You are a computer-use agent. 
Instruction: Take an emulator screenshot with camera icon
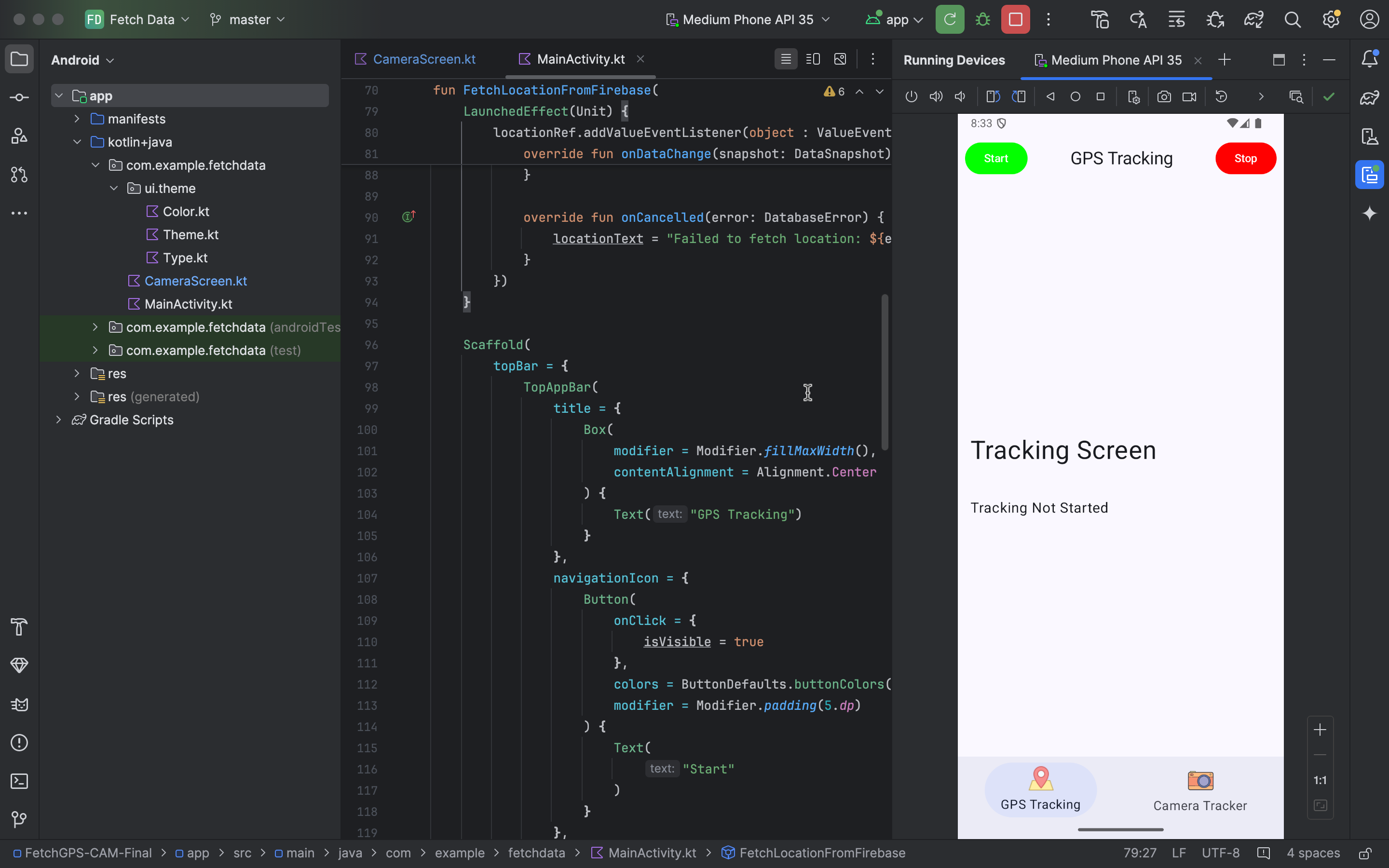tap(1163, 96)
